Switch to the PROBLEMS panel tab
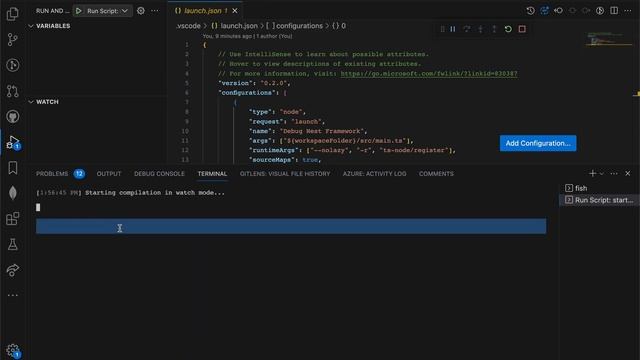The image size is (640, 360). tap(60, 174)
